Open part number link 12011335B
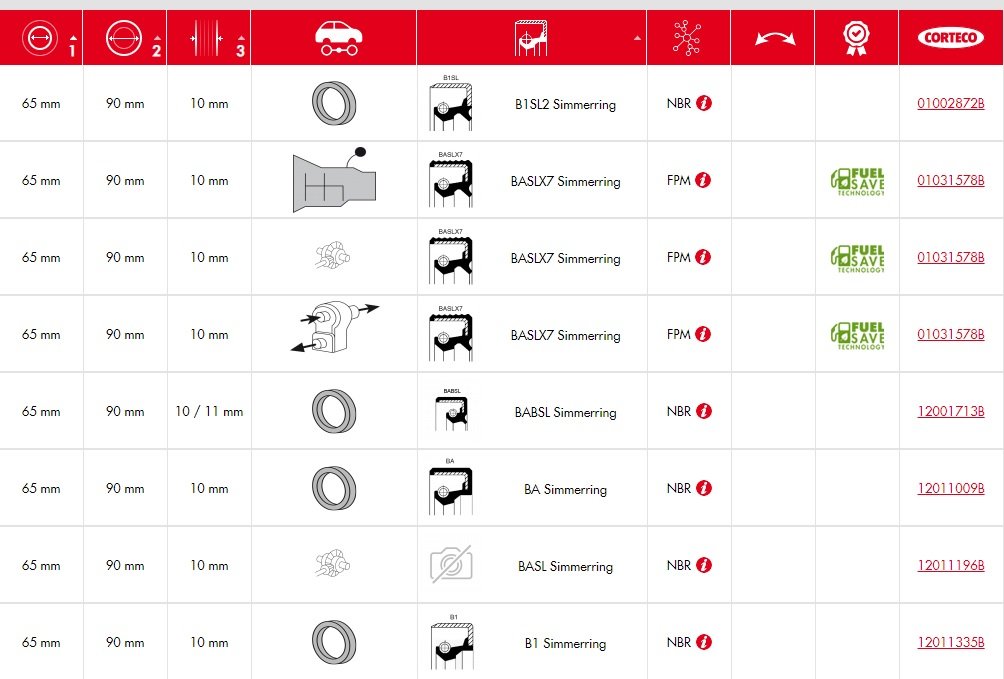 point(950,642)
